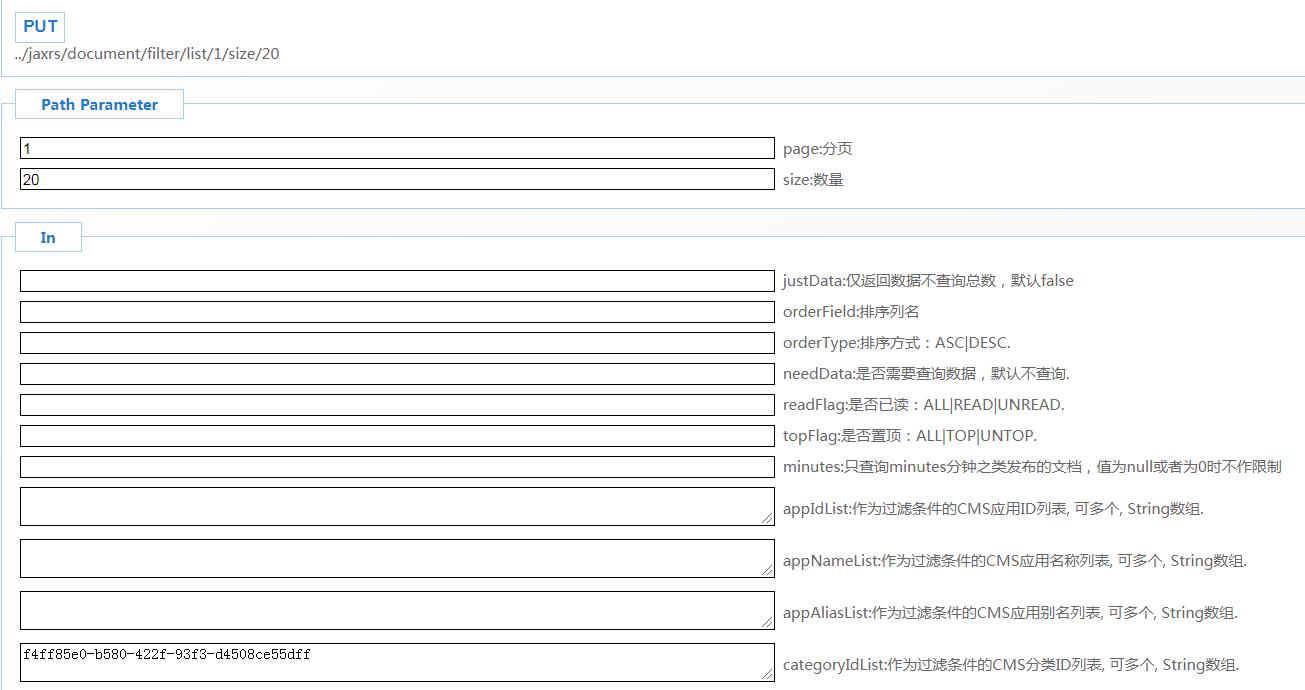Click the page path parameter field

pos(397,148)
